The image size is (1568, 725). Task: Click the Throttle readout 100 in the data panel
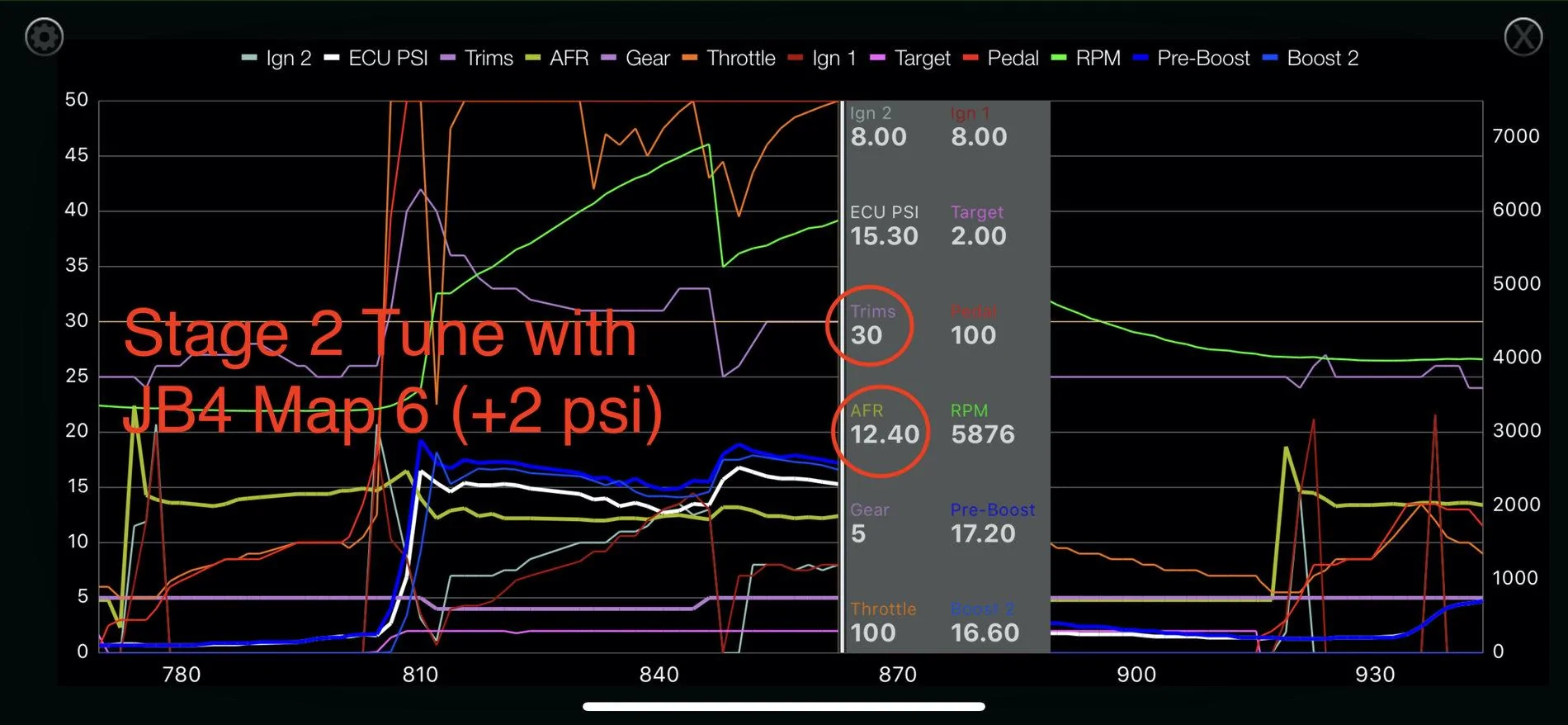[883, 622]
